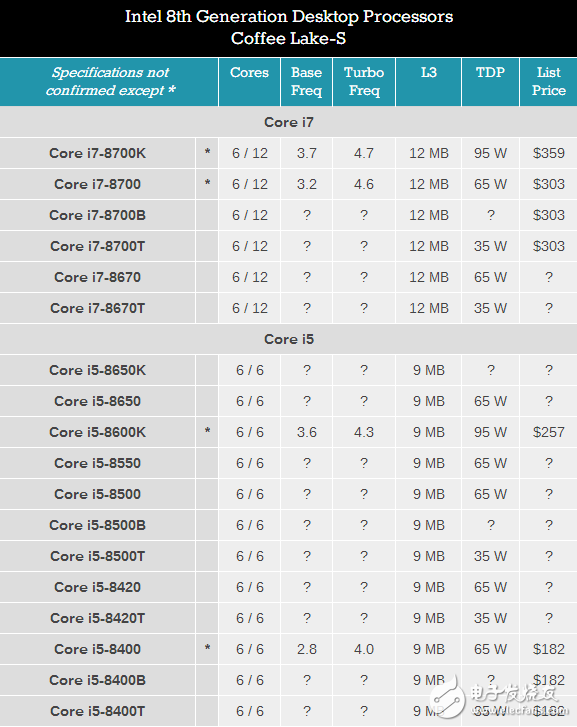577x727 pixels.
Task: Click the Core i7 section heading
Action: 288,122
